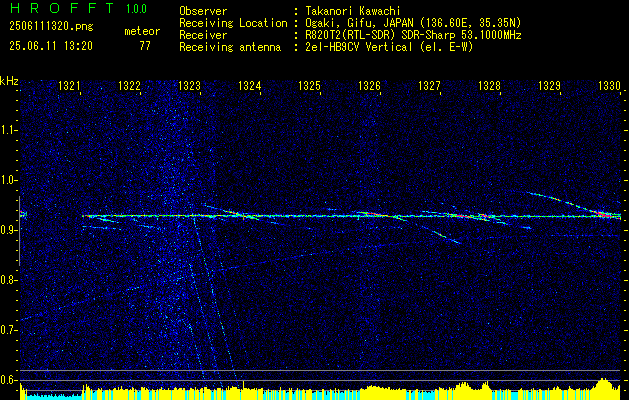Click the meteor label
The width and height of the screenshot is (629, 400).
pyautogui.click(x=142, y=31)
